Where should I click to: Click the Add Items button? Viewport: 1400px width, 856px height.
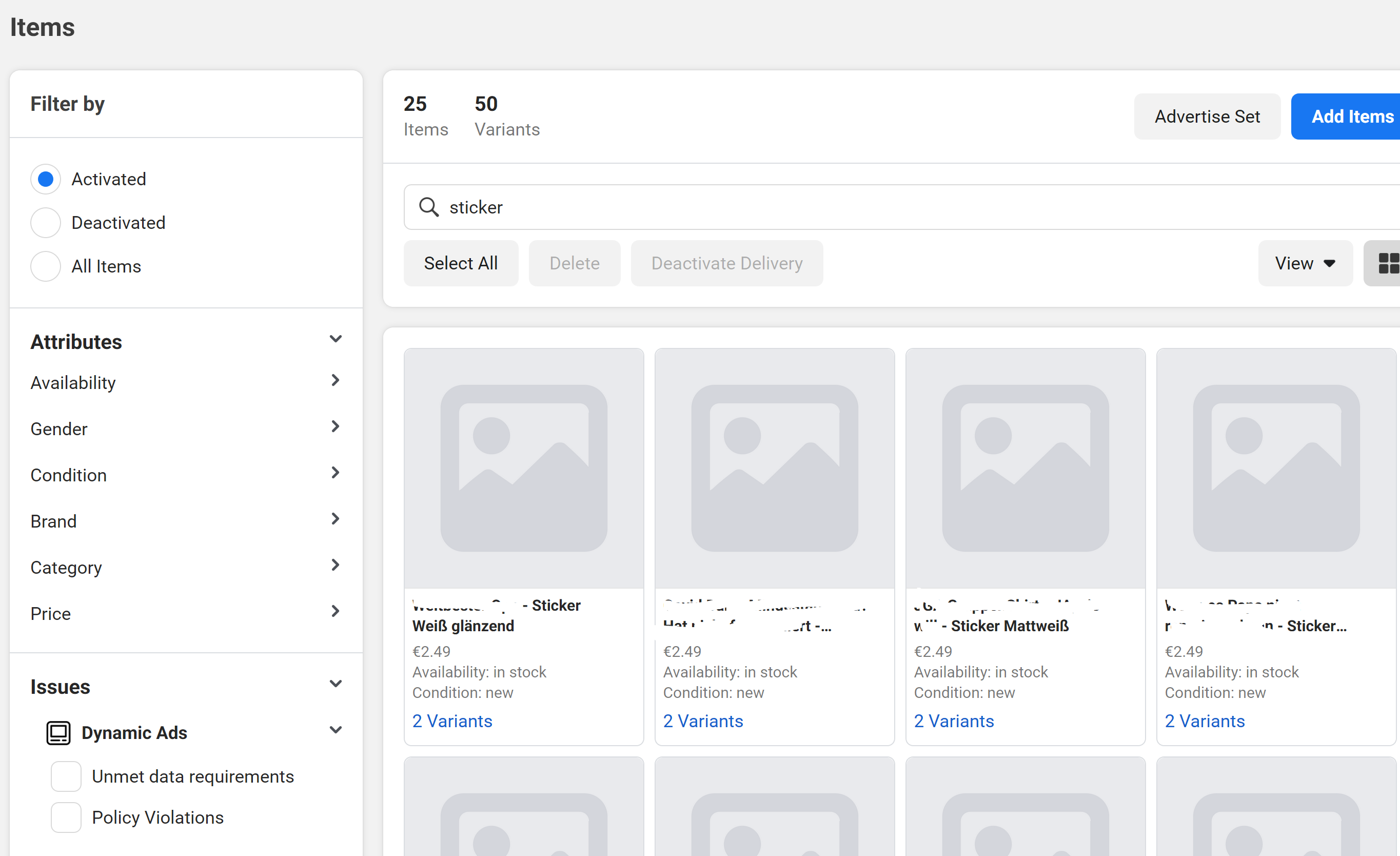coord(1351,116)
